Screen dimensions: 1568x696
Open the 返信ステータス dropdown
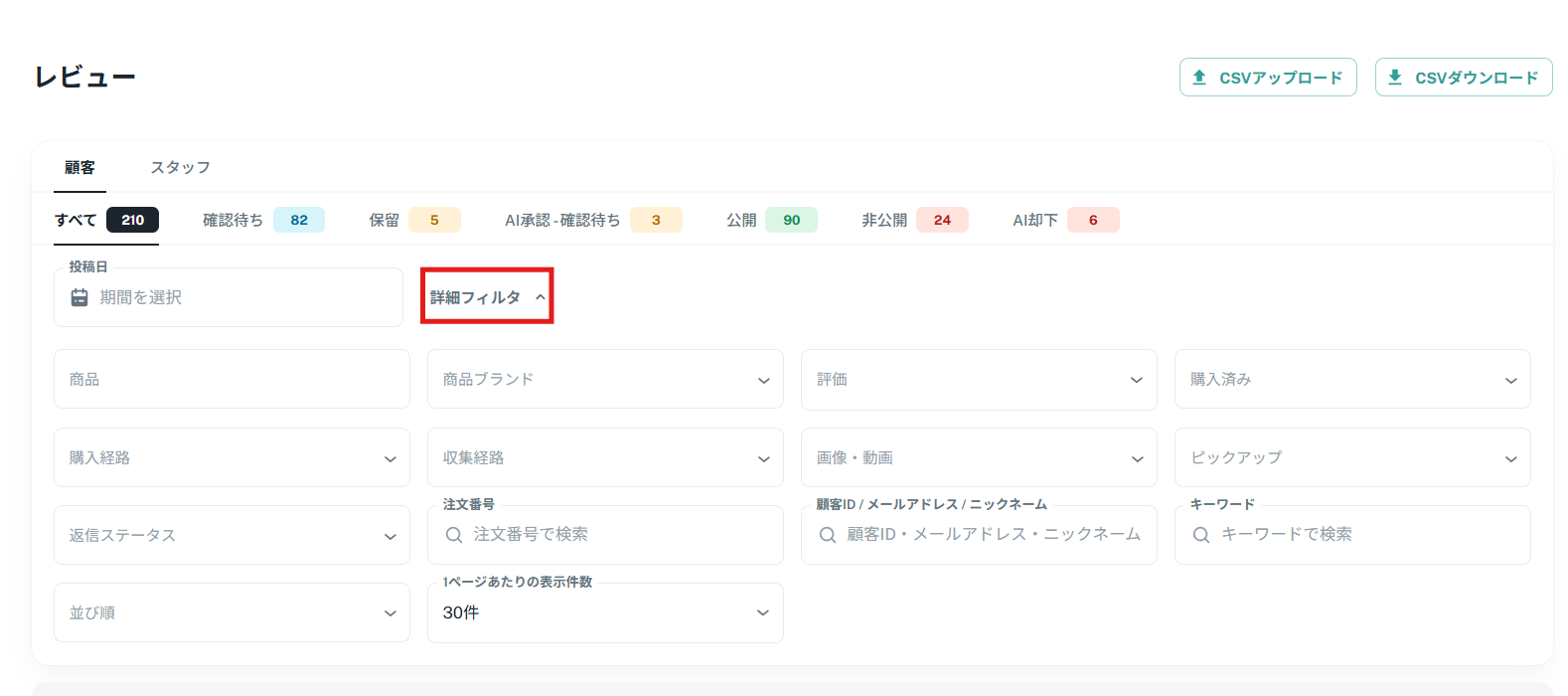point(232,535)
